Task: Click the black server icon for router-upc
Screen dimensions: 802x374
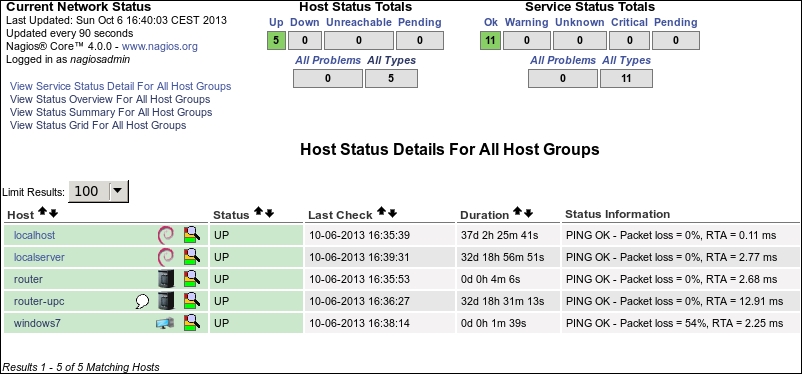Action: pos(165,301)
